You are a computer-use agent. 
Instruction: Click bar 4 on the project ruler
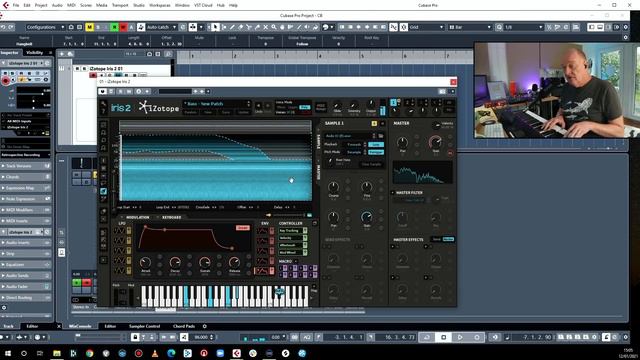click(320, 56)
